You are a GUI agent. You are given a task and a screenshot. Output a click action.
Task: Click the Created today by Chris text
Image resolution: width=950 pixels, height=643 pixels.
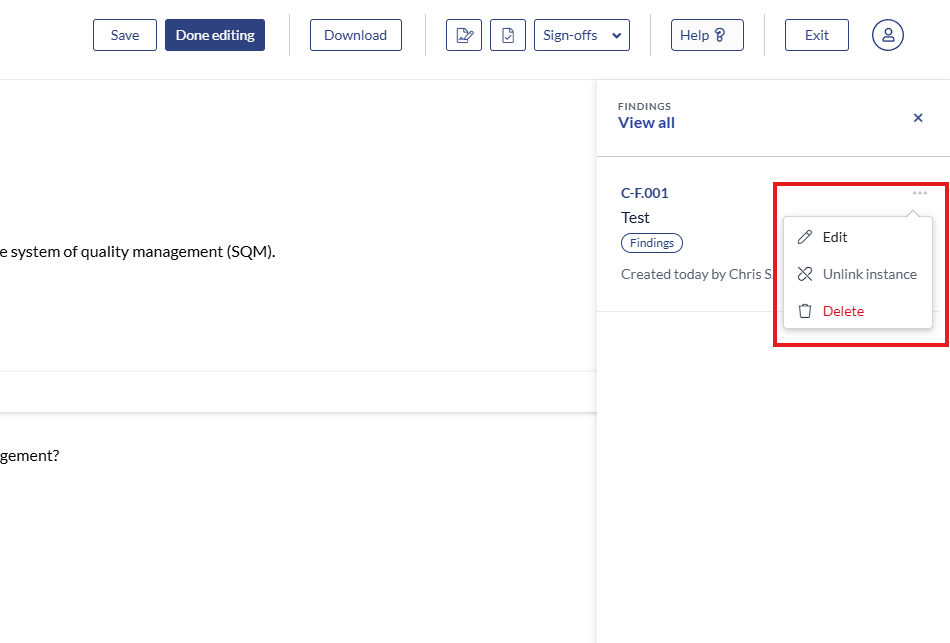click(x=696, y=274)
